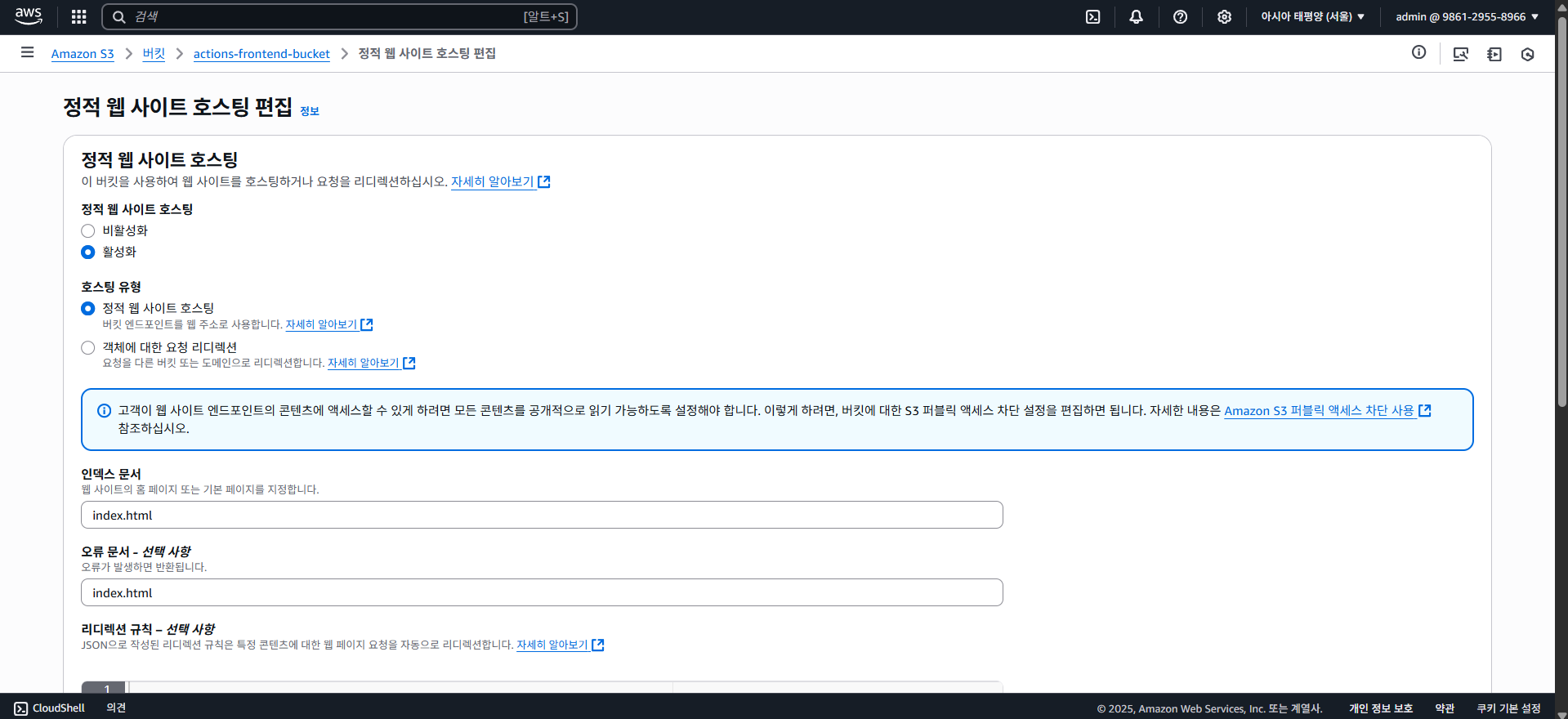Open 쿠키 기본 설정 in footer
This screenshot has width=1568, height=719.
point(1508,708)
